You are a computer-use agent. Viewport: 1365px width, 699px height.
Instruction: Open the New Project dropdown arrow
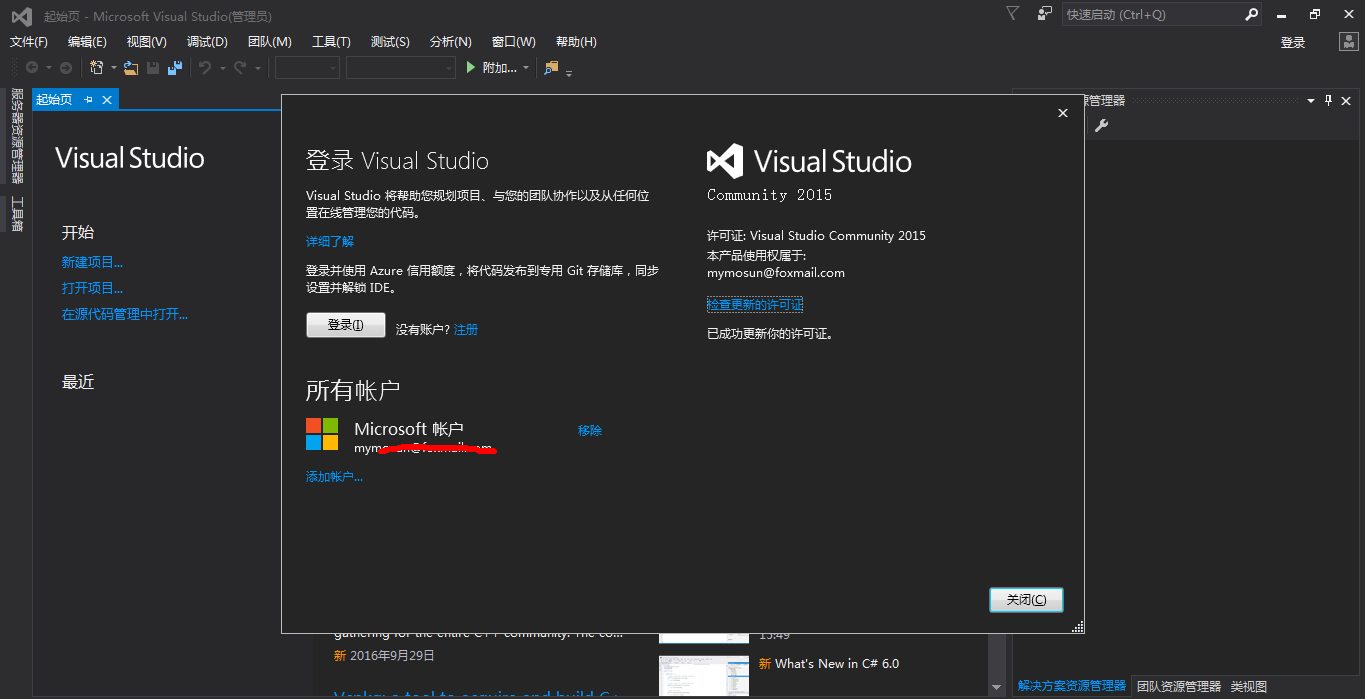tap(113, 68)
